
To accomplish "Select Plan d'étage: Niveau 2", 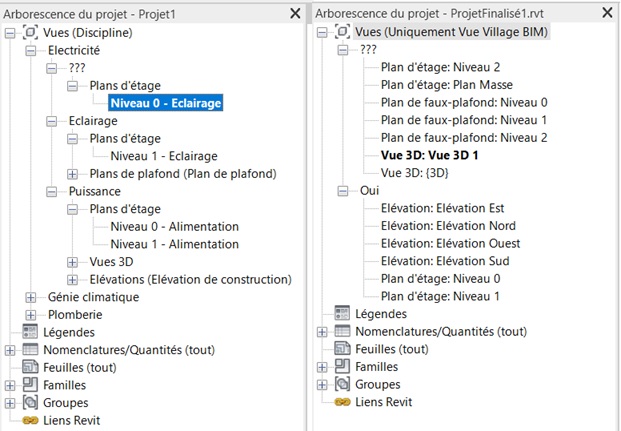I will click(440, 67).
